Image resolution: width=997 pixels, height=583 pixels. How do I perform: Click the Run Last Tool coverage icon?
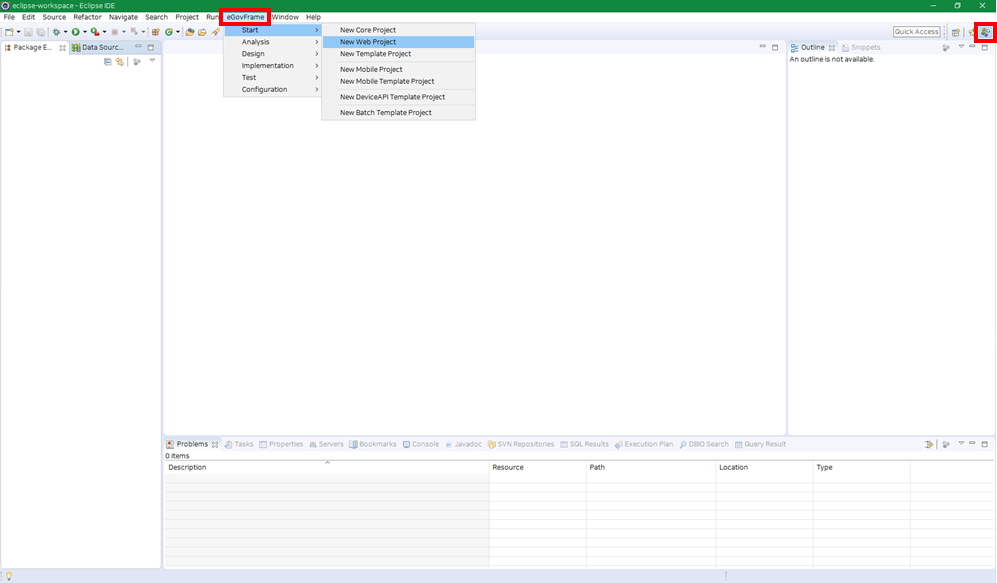coord(95,32)
